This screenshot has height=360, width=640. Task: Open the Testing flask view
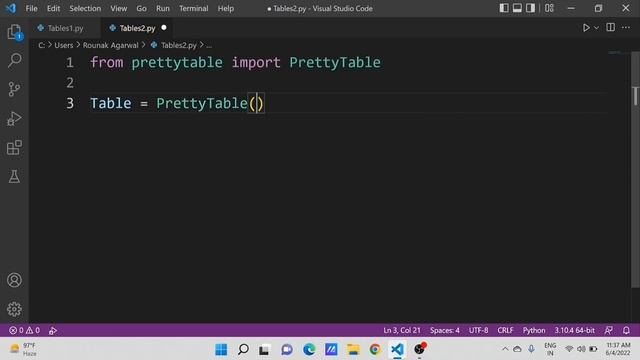[x=14, y=176]
